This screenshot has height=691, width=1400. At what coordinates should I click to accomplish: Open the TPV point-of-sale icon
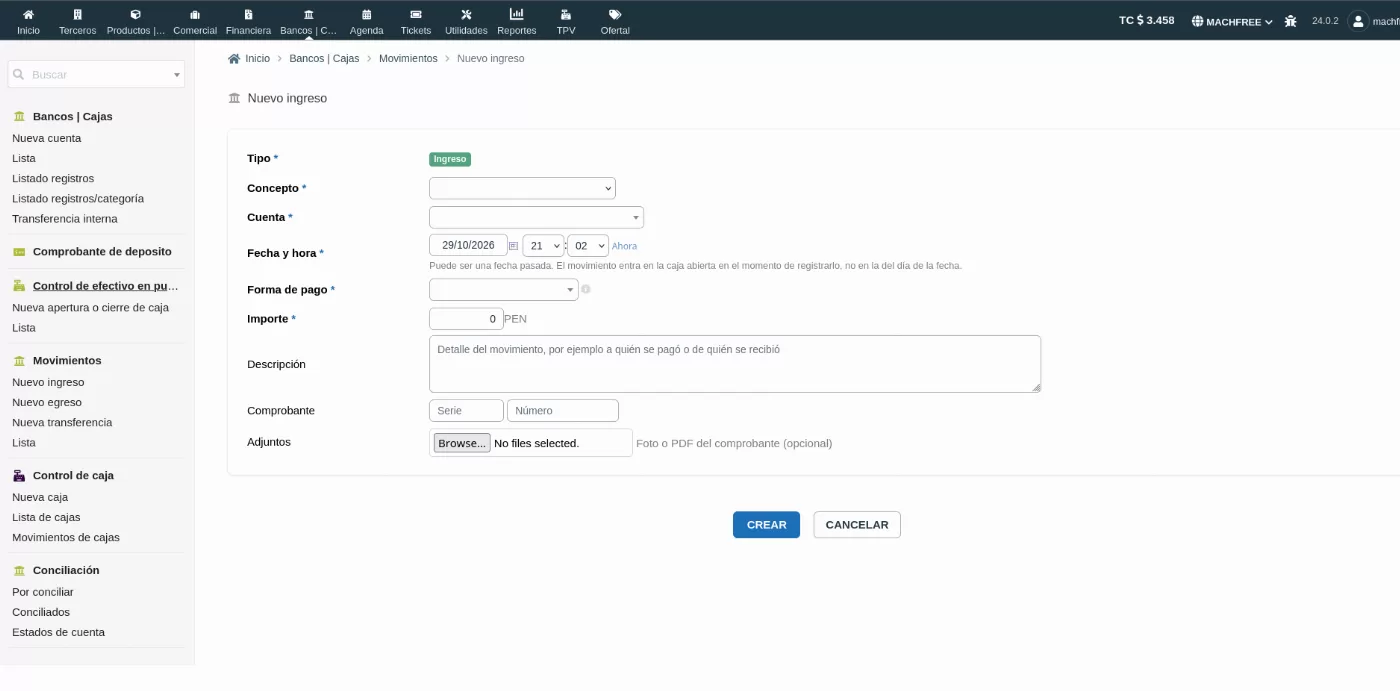tap(566, 15)
